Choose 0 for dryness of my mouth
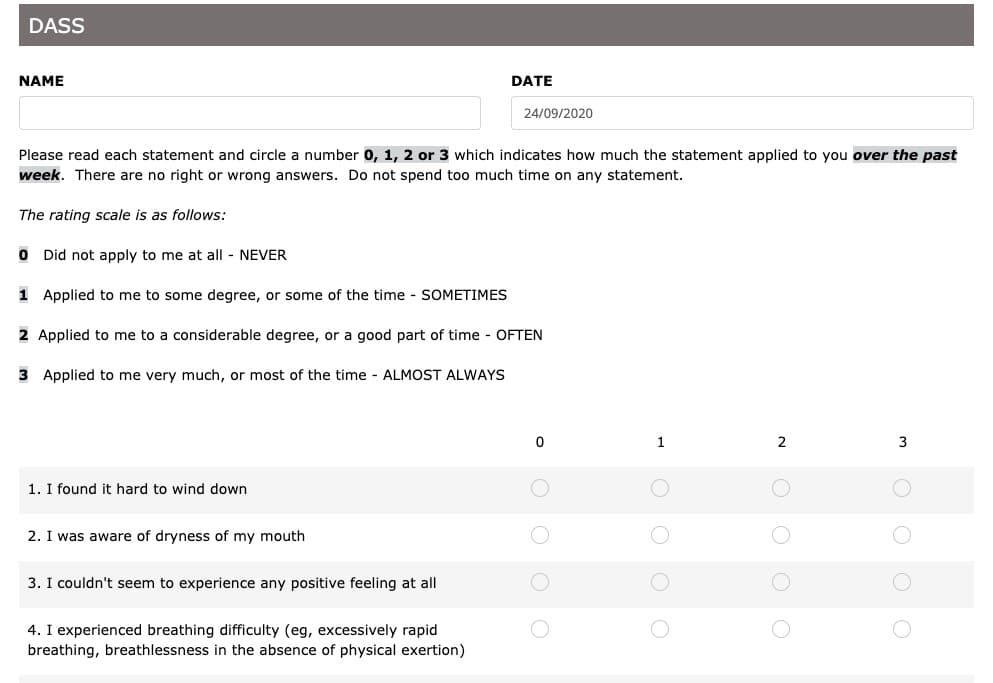993x683 pixels. point(540,535)
